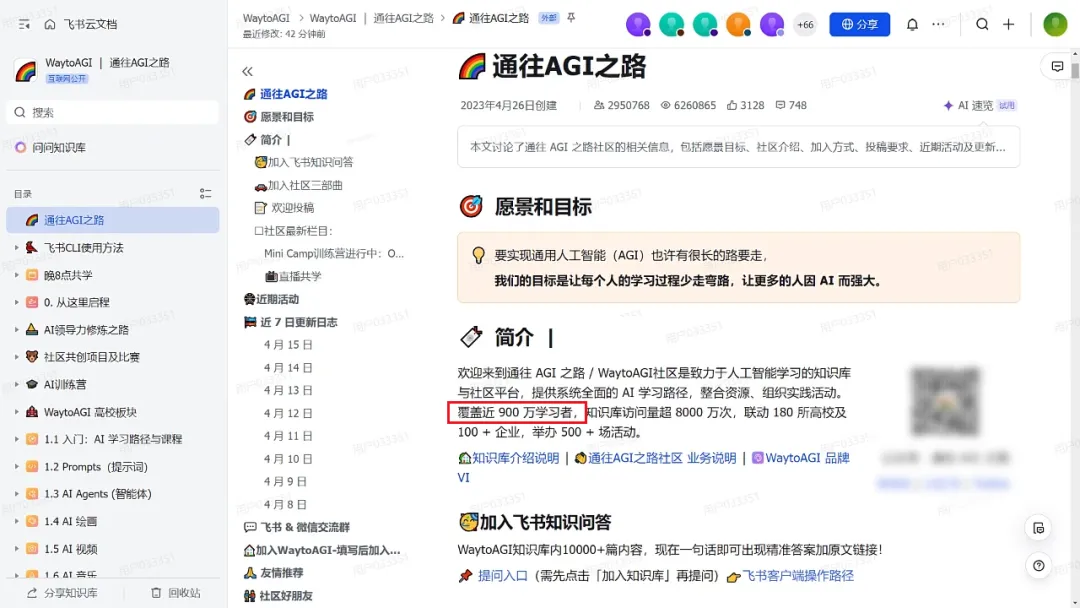1080x608 pixels.
Task: Pin the document with pin icon
Action: 571,18
